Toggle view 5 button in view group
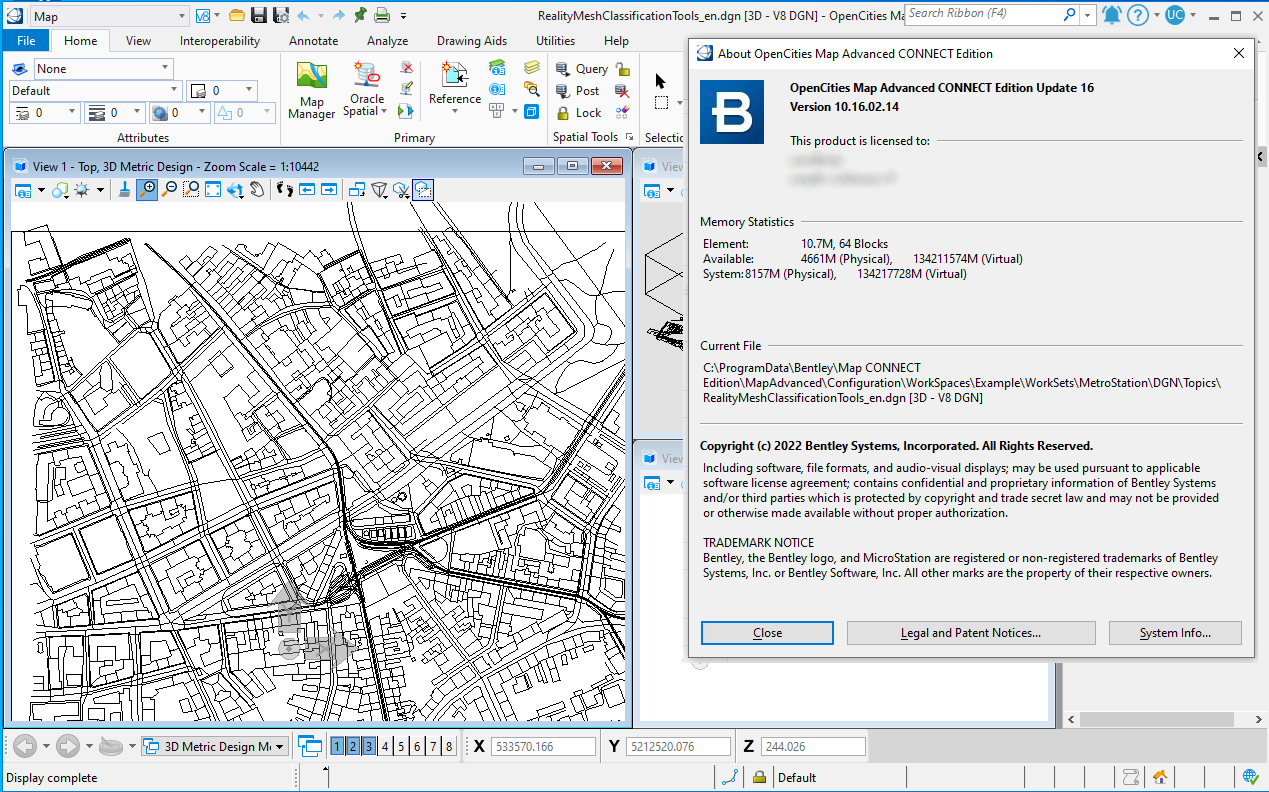1269x792 pixels. 401,746
